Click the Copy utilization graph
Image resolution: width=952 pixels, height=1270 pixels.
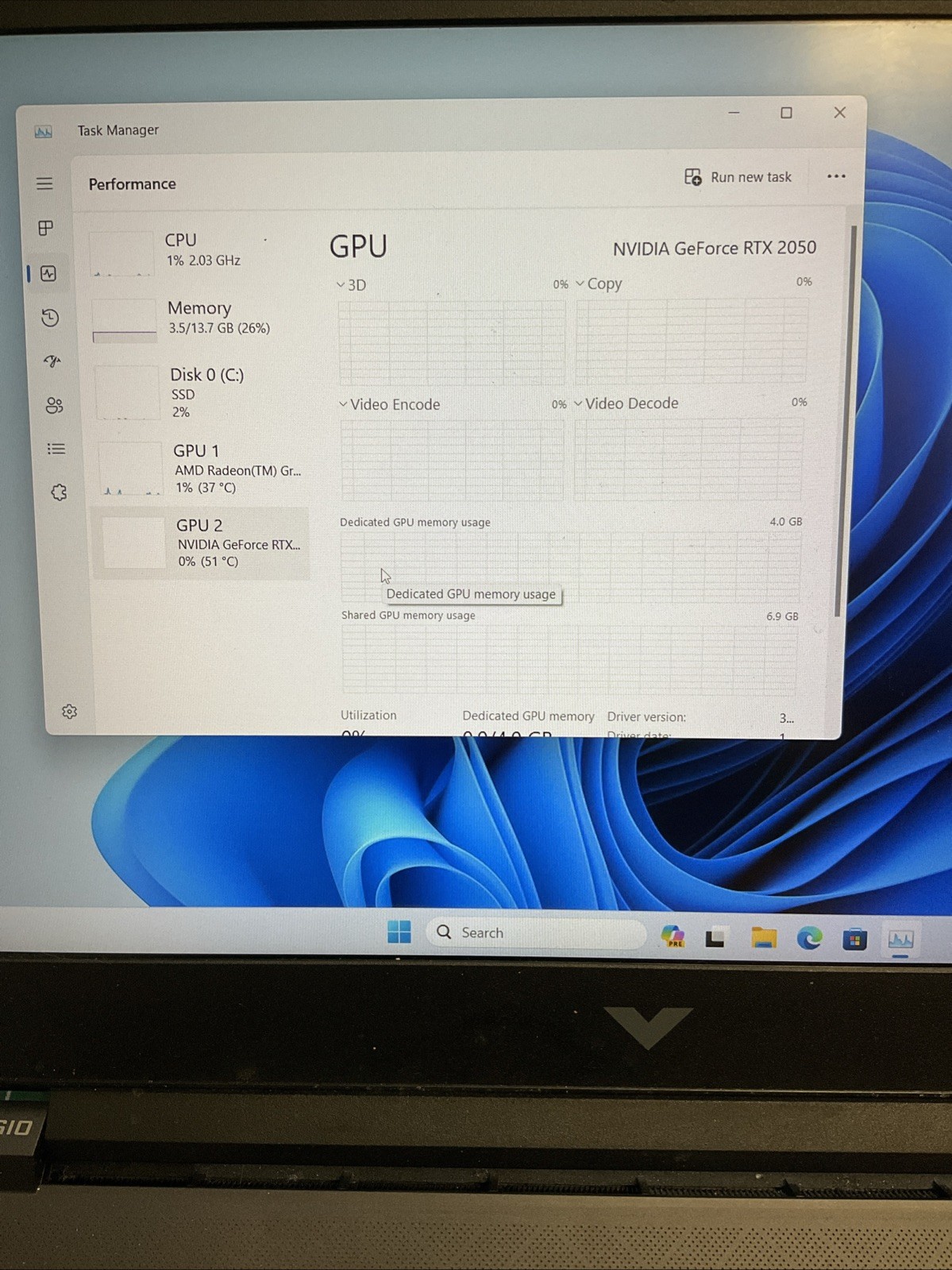click(x=692, y=341)
